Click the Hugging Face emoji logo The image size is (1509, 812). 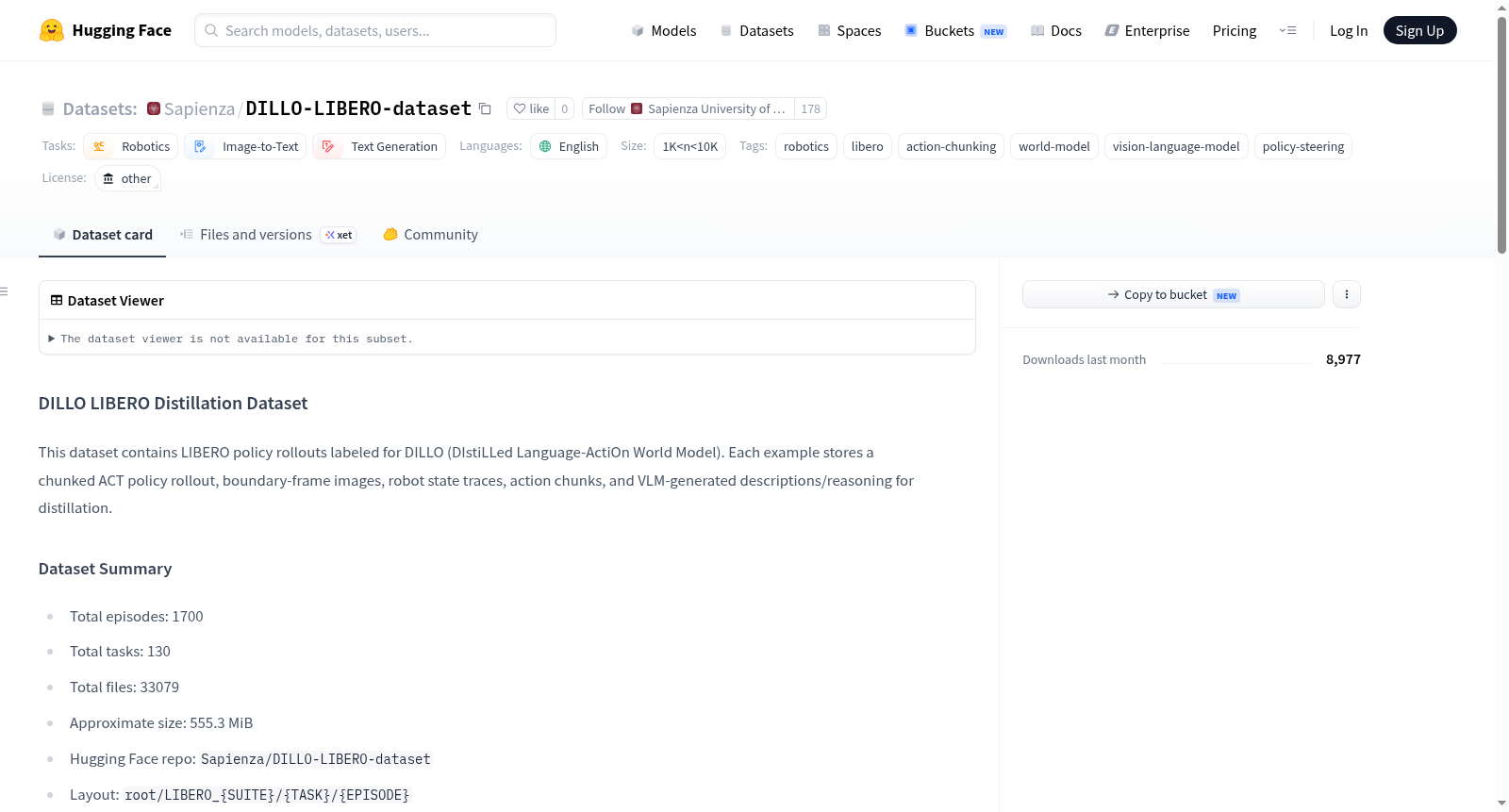coord(52,30)
